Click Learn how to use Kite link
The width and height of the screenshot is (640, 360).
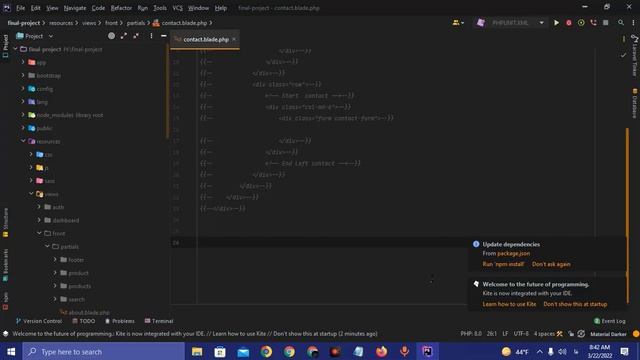[x=509, y=304]
